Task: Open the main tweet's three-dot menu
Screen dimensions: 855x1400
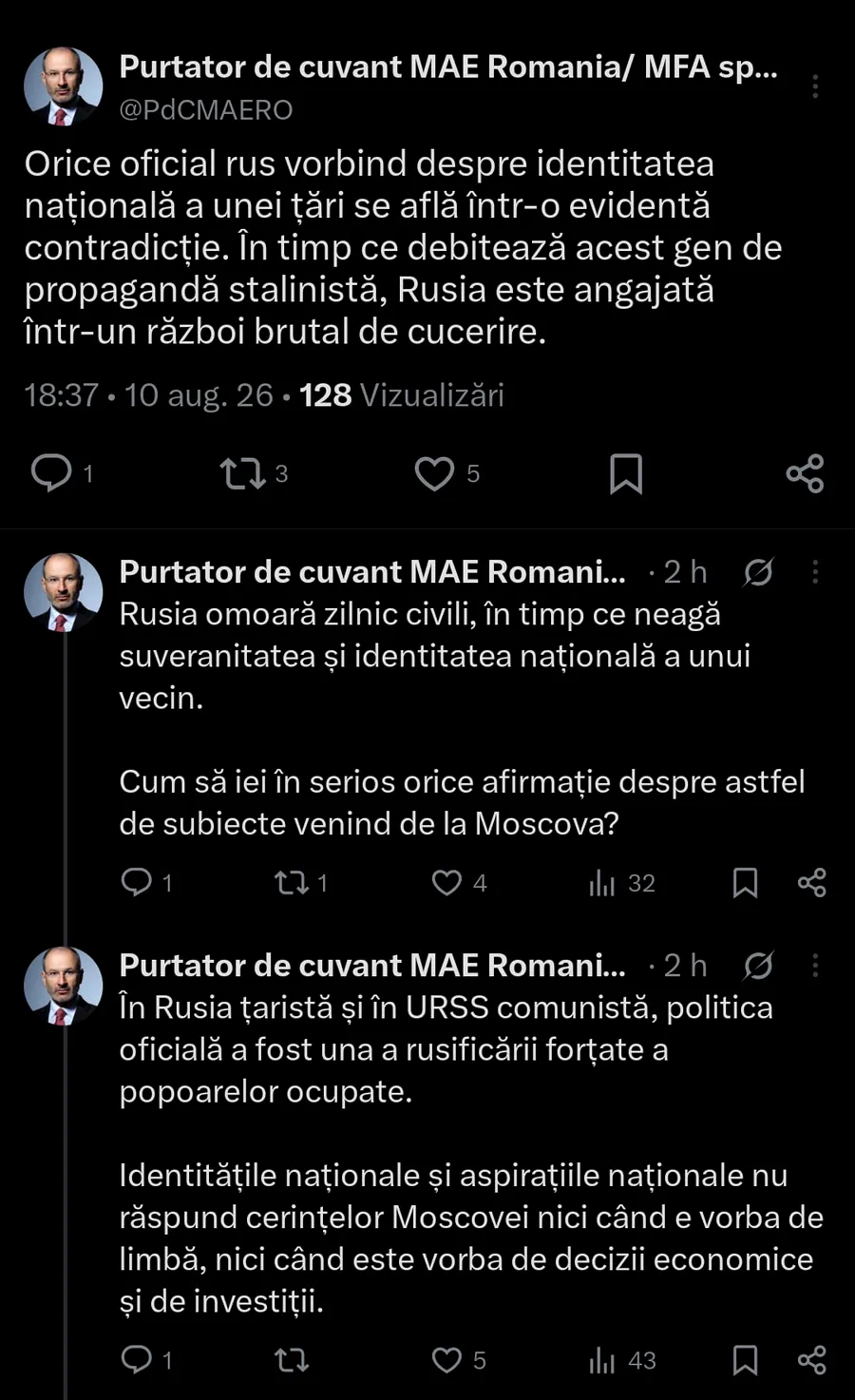Action: [815, 86]
